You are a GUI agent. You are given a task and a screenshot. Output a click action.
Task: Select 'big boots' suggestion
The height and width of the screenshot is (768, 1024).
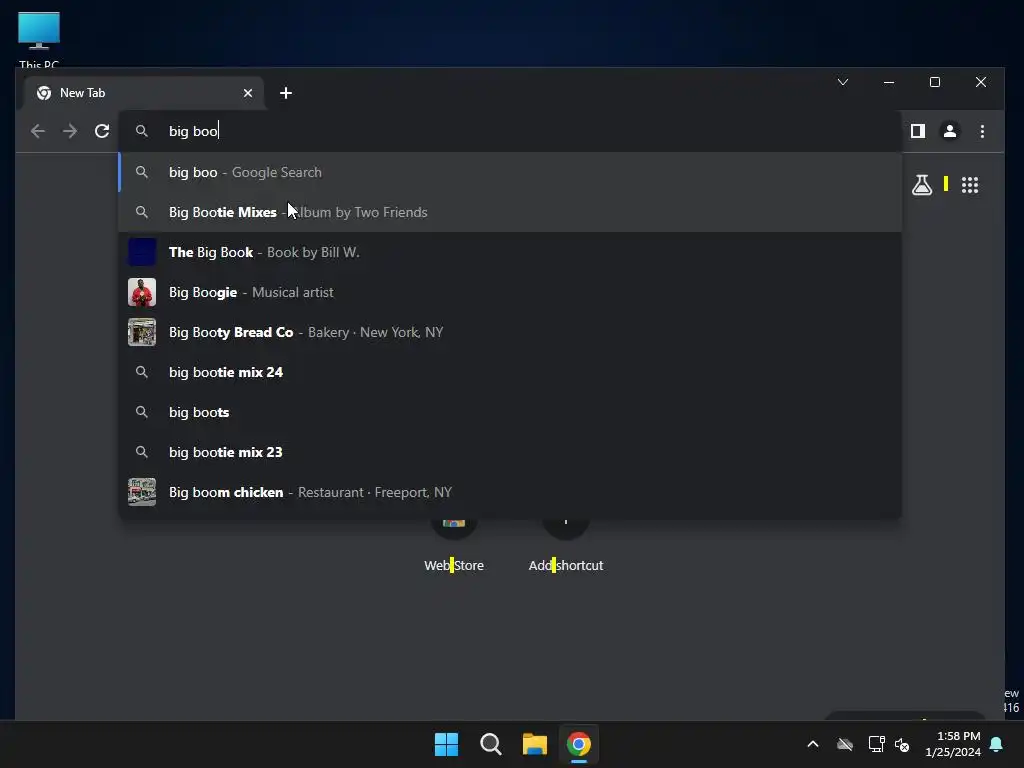click(x=510, y=412)
